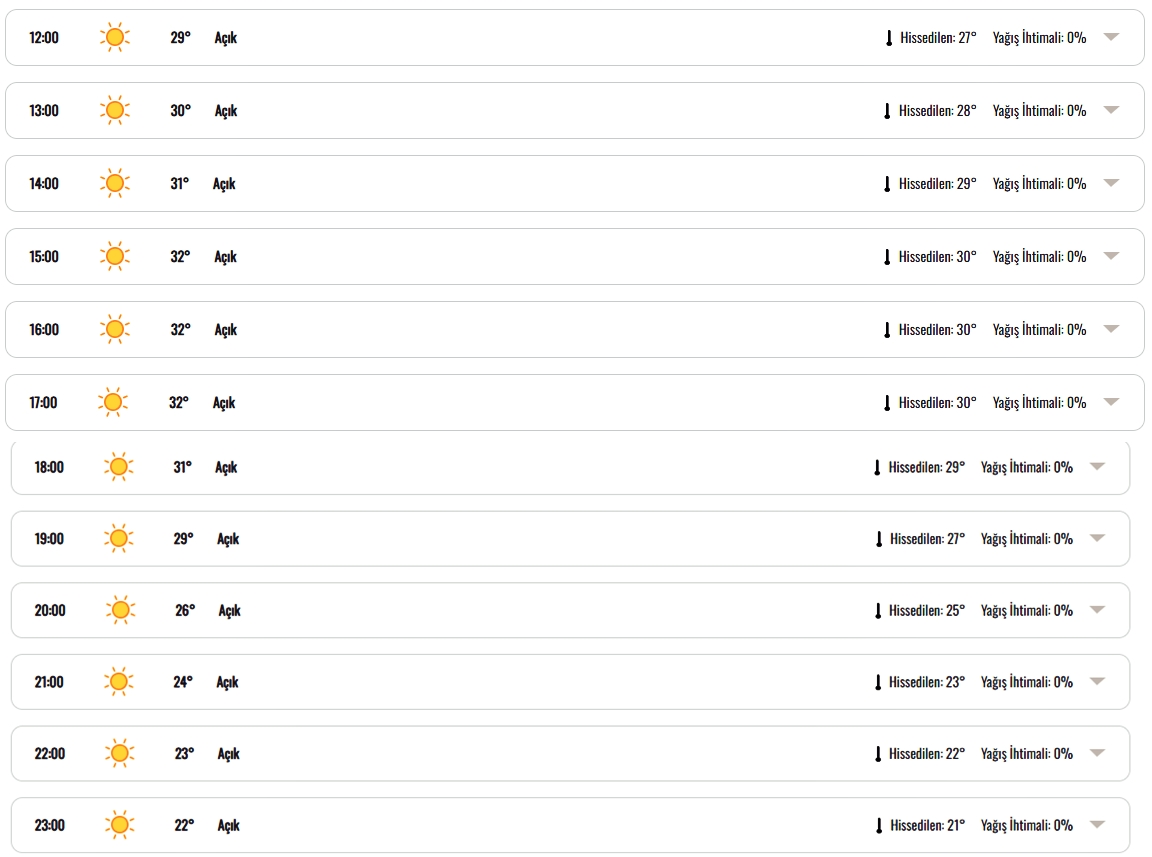Click the sun icon in 14:00 row

(115, 183)
